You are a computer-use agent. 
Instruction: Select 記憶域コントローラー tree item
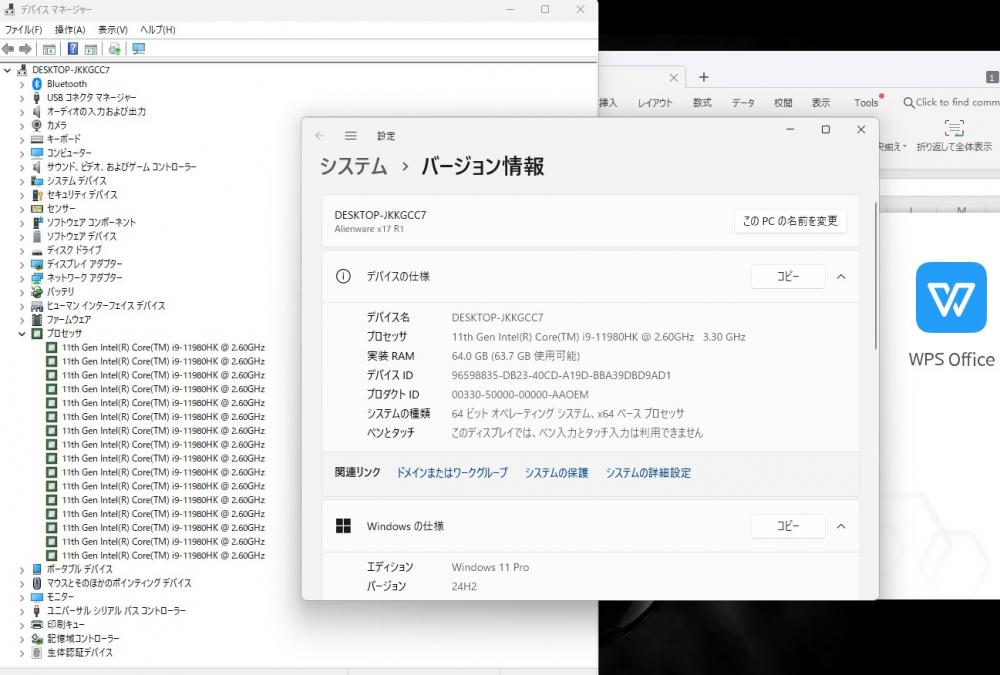tap(83, 639)
